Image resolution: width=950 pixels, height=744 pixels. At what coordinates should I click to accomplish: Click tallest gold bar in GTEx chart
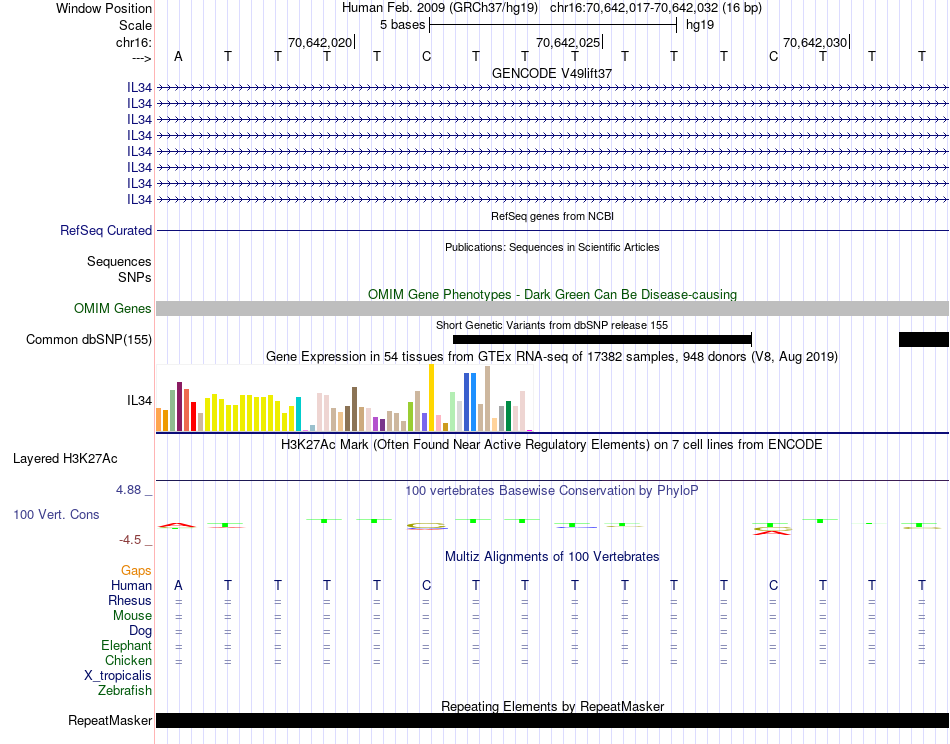click(431, 397)
